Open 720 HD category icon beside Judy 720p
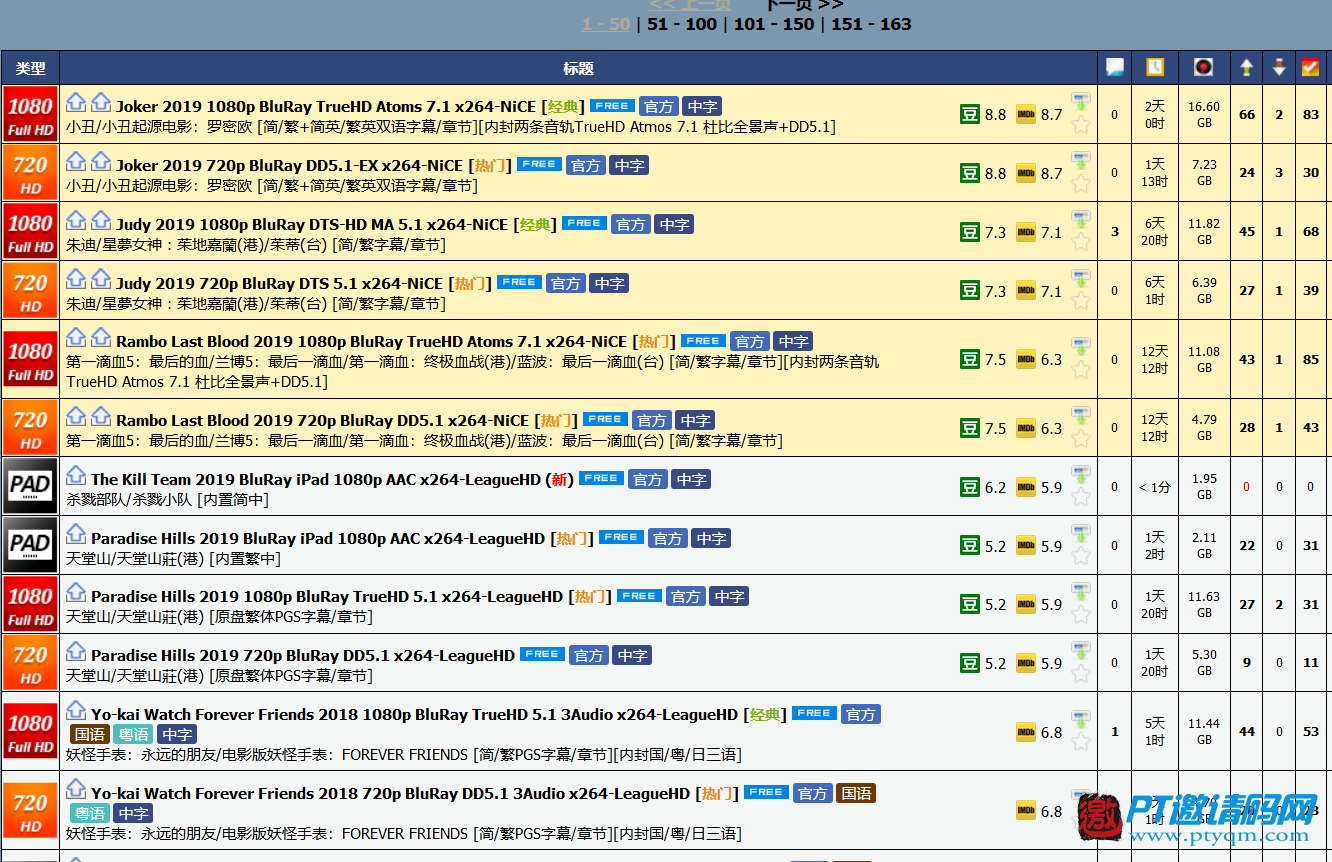The height and width of the screenshot is (862, 1332). [30, 291]
